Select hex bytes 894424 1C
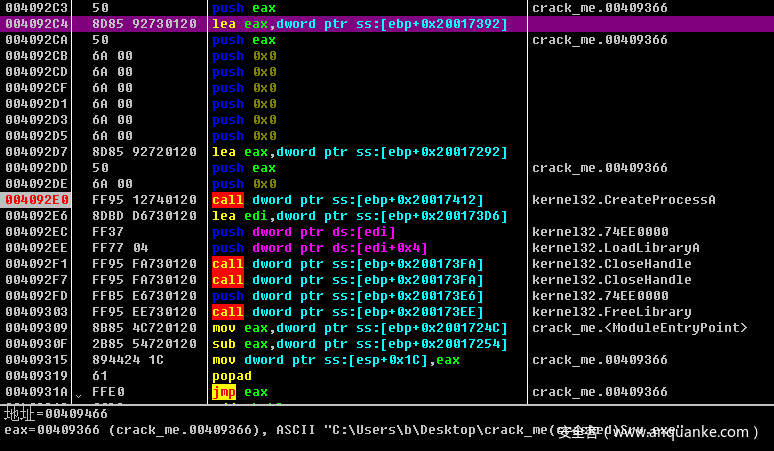Image resolution: width=774 pixels, height=451 pixels. pyautogui.click(x=128, y=360)
